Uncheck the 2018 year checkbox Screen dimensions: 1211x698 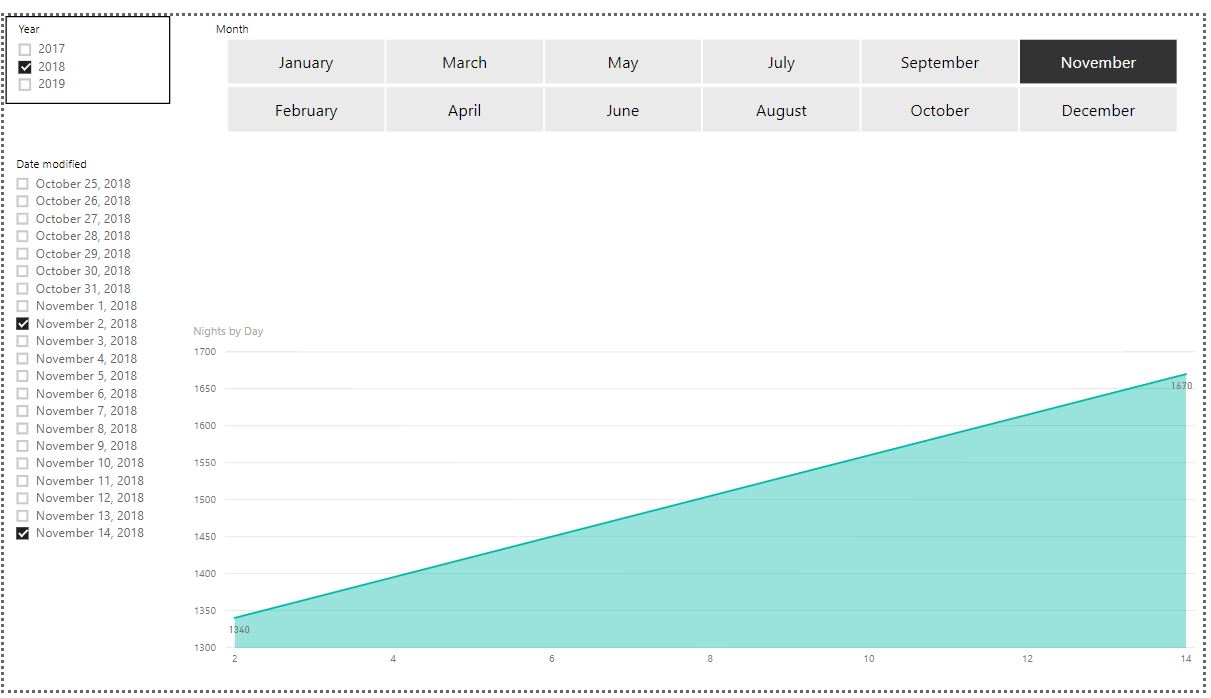click(25, 67)
